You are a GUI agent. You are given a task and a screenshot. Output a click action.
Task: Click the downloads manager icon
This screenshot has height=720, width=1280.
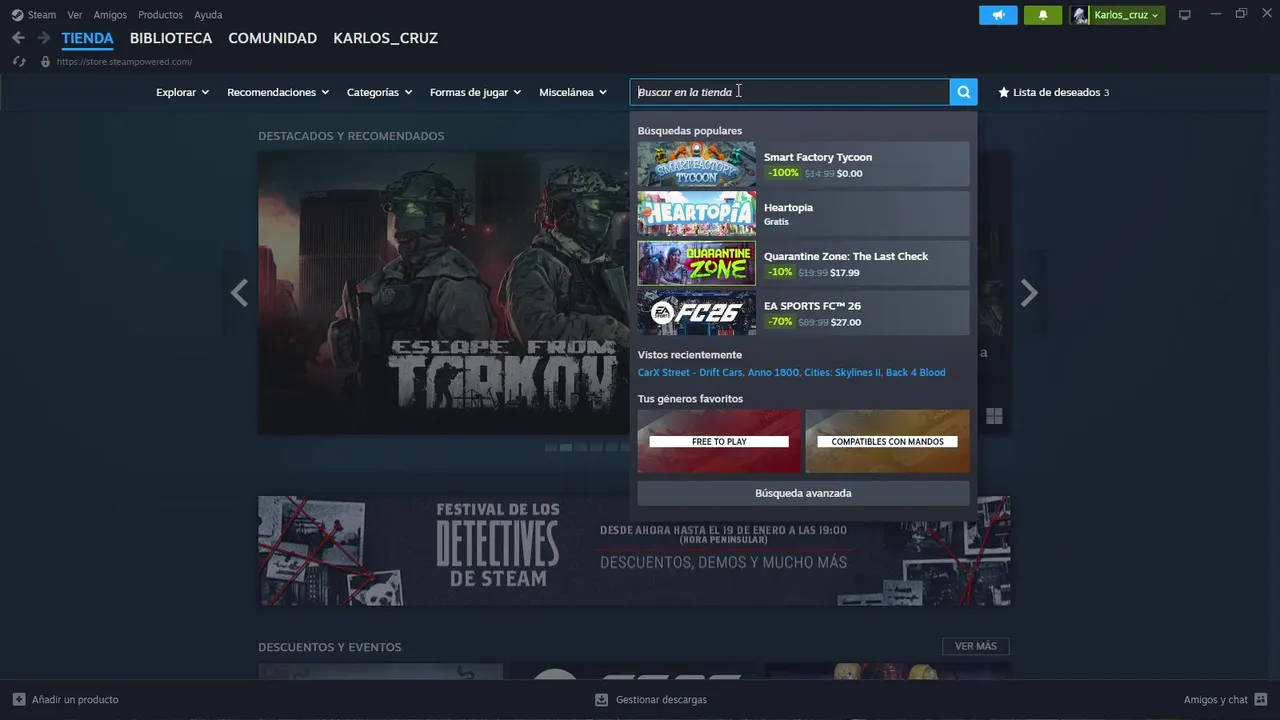601,700
